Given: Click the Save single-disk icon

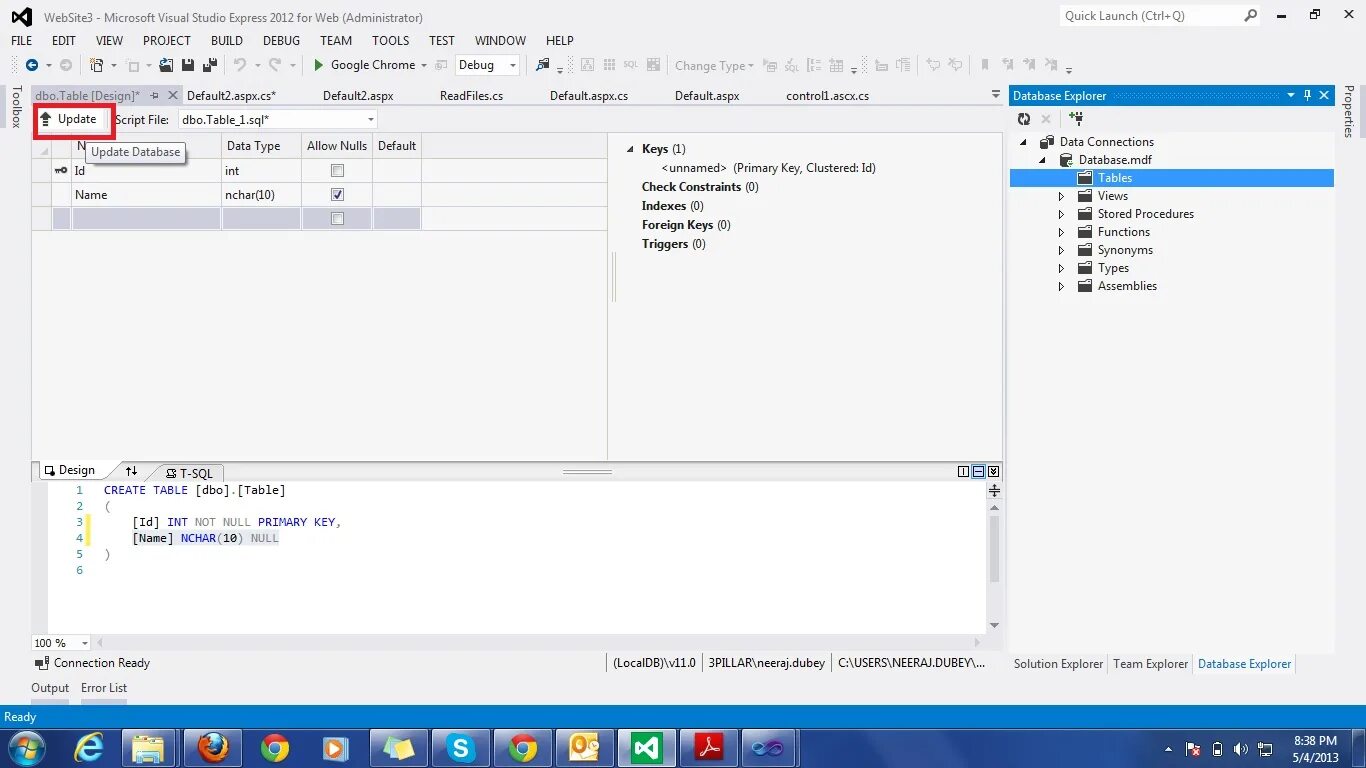Looking at the screenshot, I should (x=188, y=65).
